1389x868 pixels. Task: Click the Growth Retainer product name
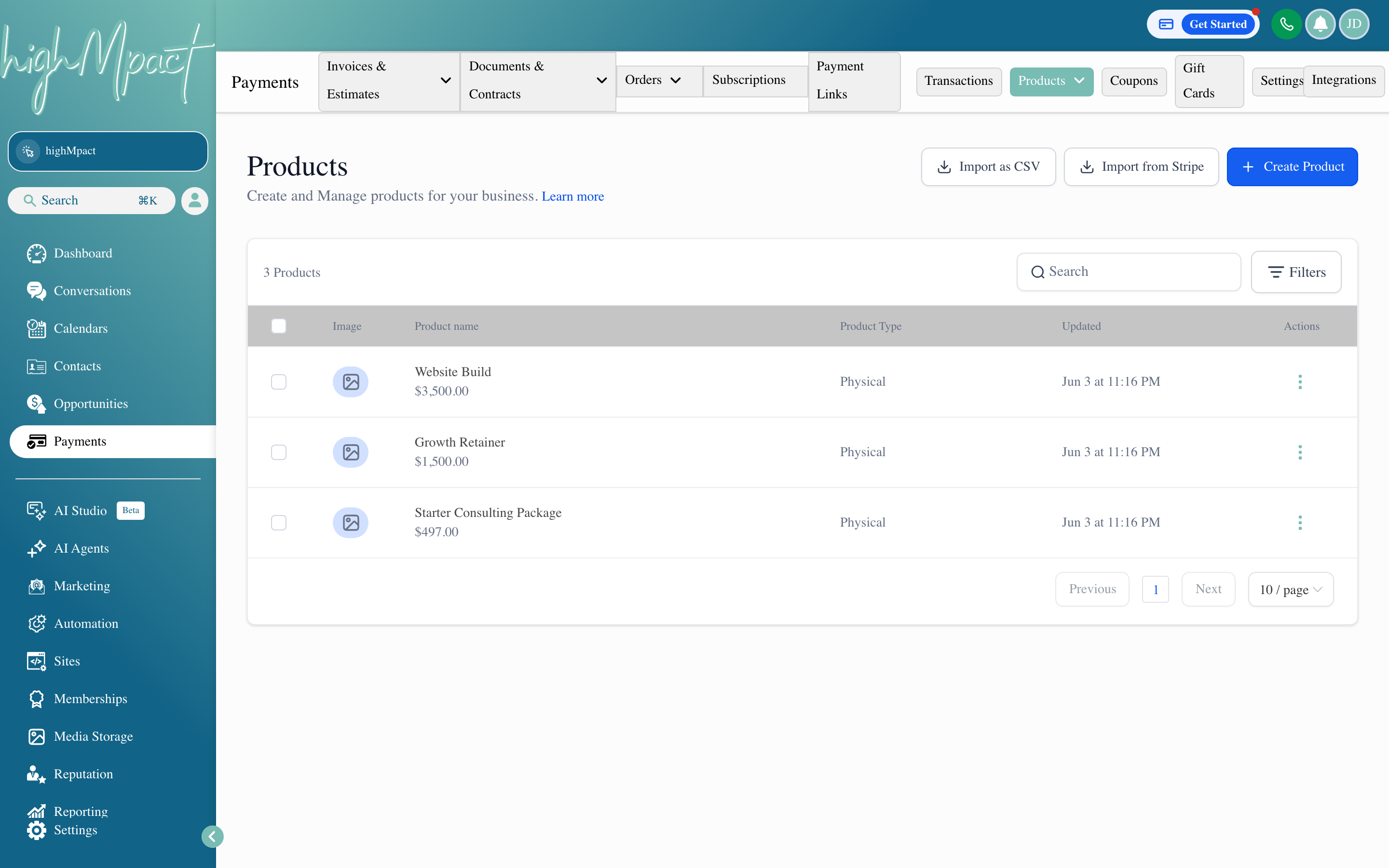tap(460, 442)
